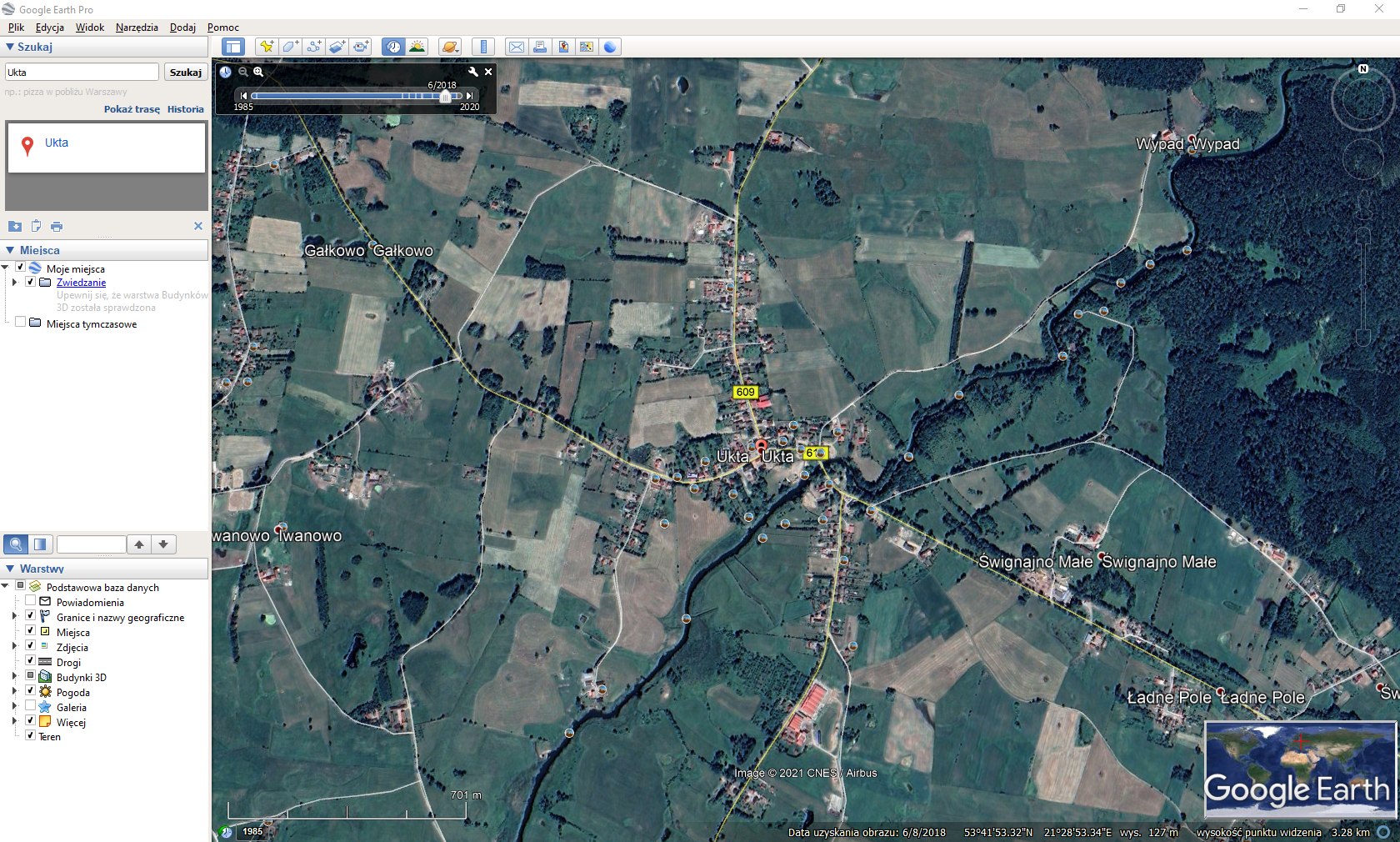Toggle the Teren layer checkbox
The width and height of the screenshot is (1400, 842).
[30, 735]
